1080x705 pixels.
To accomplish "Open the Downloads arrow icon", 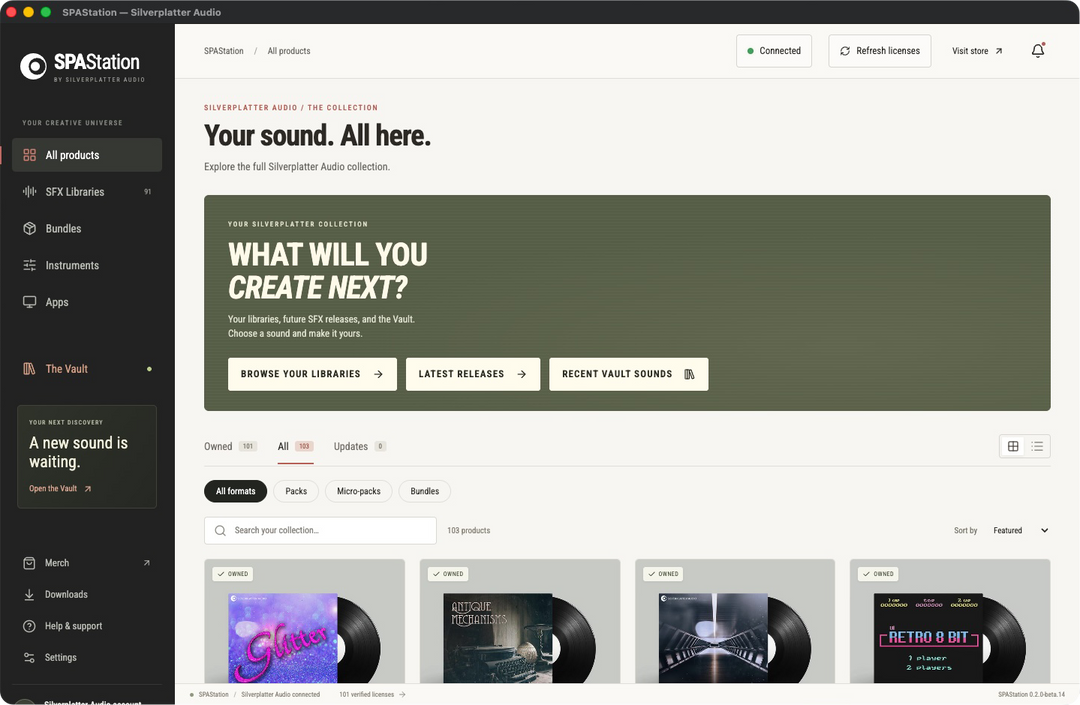I will (x=29, y=594).
